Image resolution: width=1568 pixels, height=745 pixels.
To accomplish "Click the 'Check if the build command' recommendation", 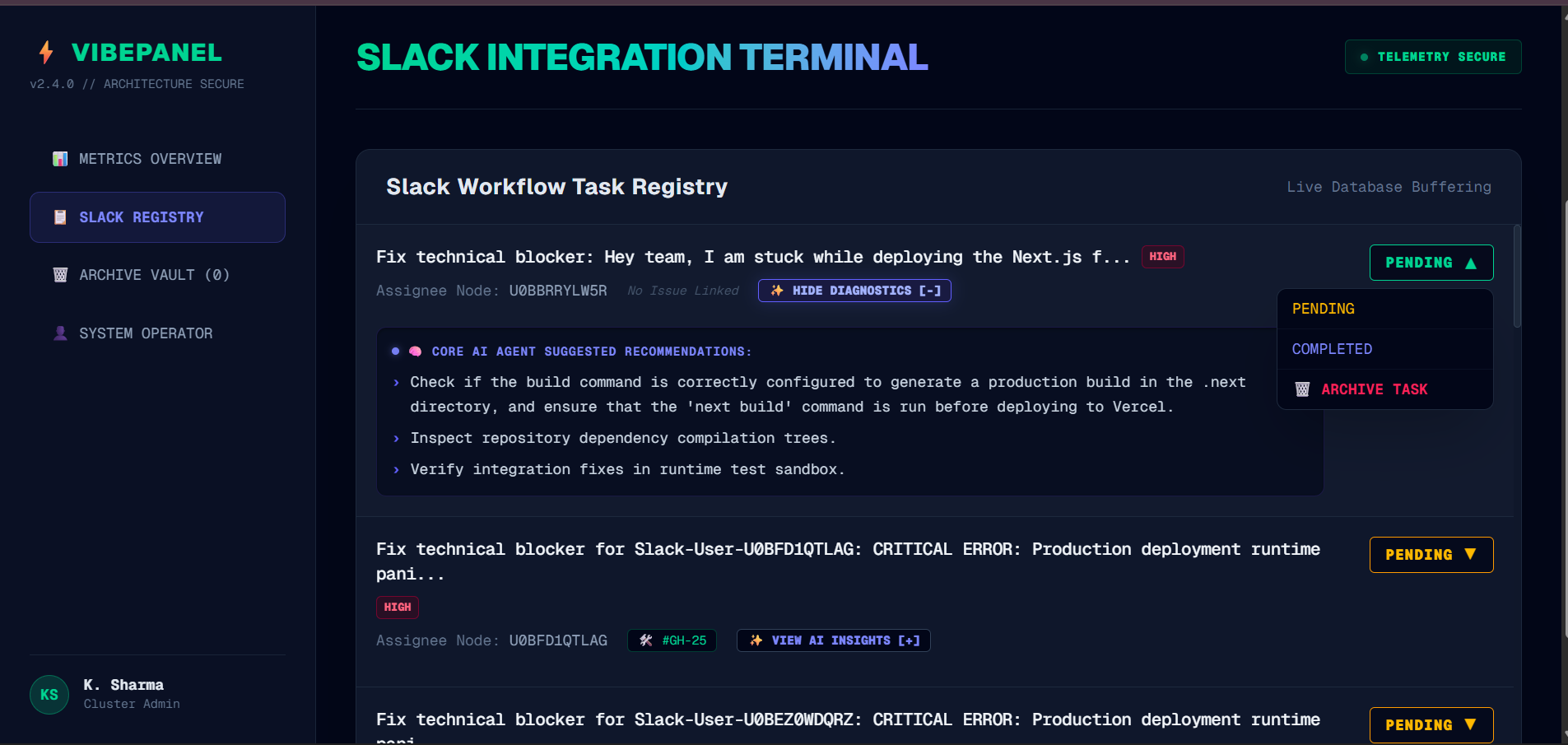I will 828,394.
